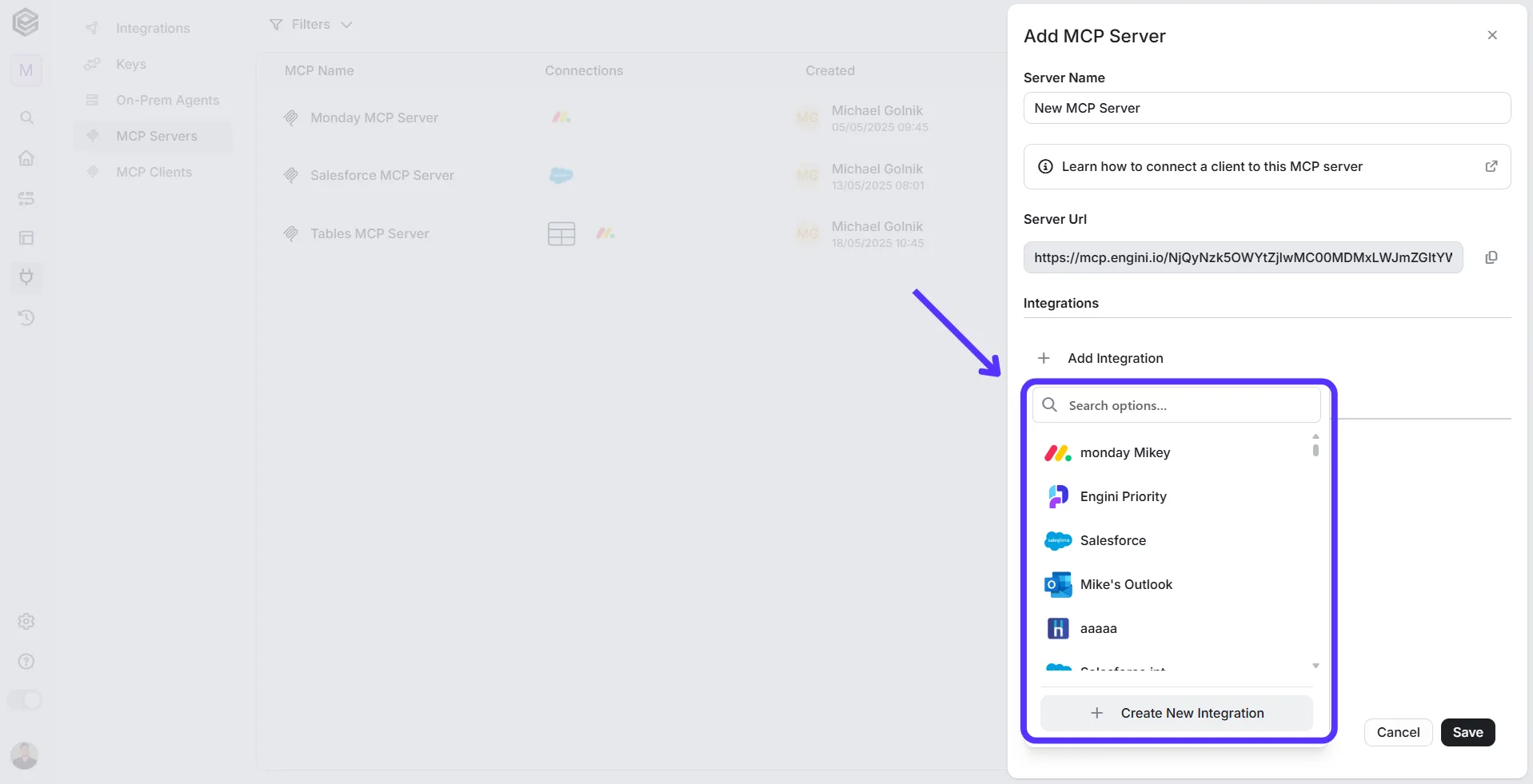
Task: Copy the server URL with copy icon
Action: click(x=1491, y=257)
